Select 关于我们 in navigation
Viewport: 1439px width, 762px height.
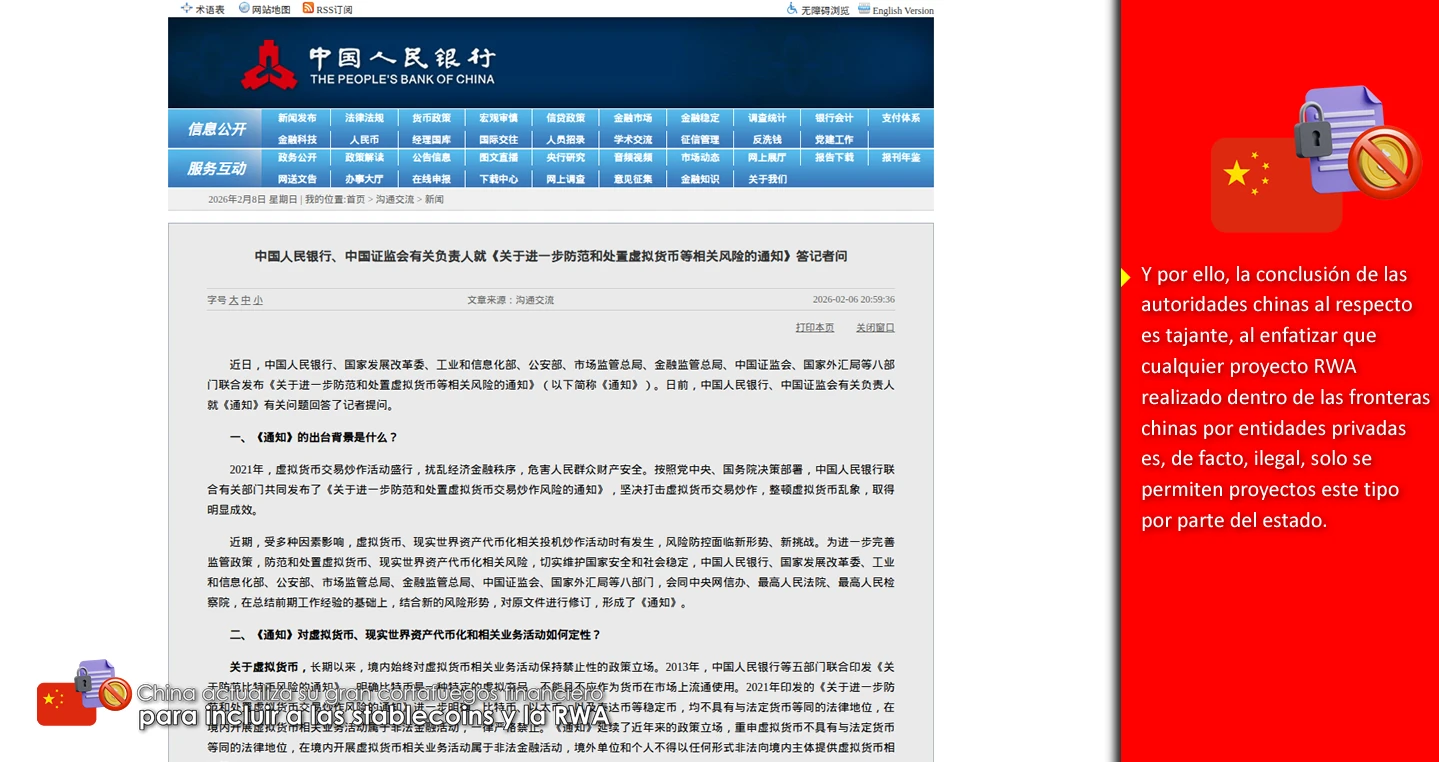[x=767, y=179]
